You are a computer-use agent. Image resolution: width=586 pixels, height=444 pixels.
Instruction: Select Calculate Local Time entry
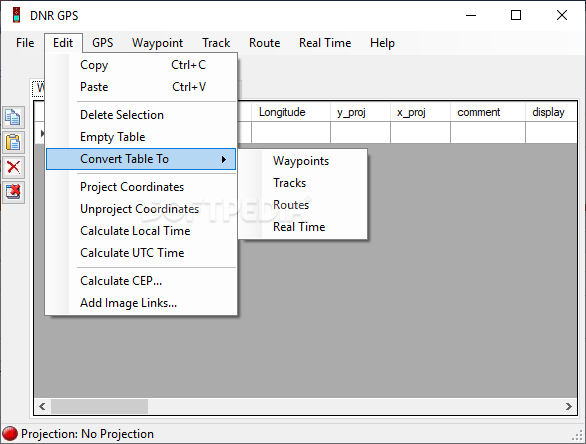coord(141,231)
